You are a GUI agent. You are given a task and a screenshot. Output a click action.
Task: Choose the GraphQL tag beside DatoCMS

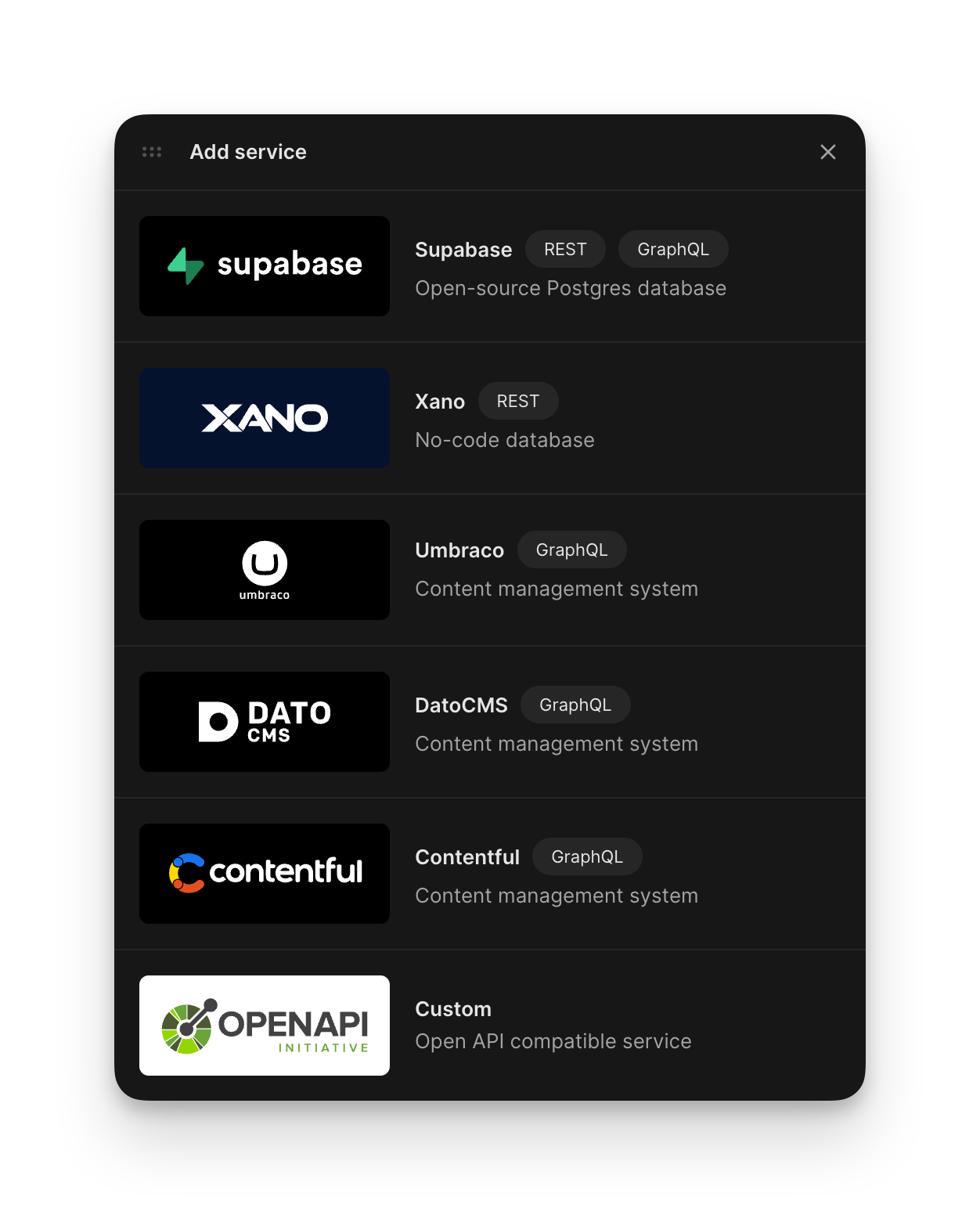click(x=575, y=705)
